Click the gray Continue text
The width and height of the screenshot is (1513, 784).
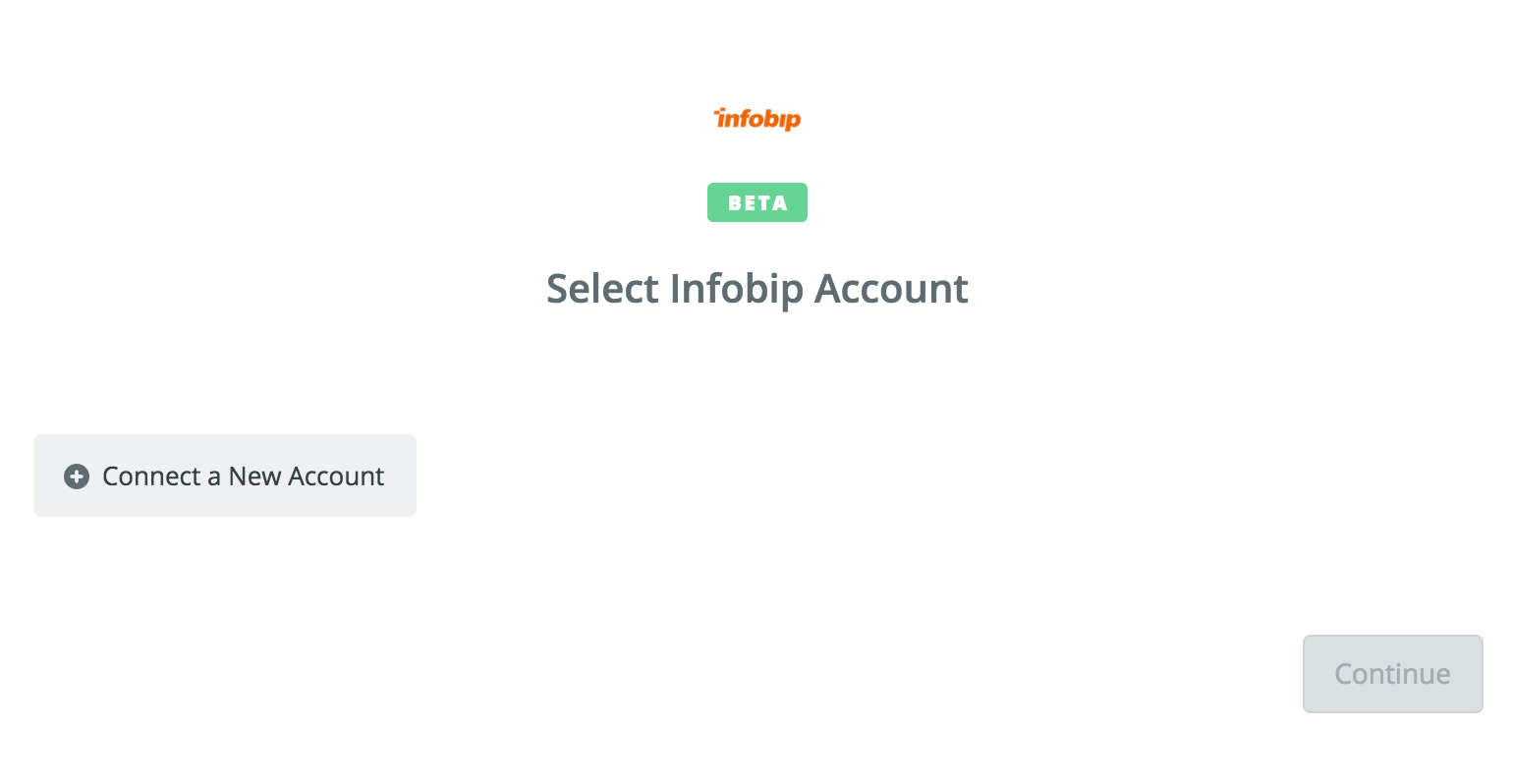click(1392, 674)
